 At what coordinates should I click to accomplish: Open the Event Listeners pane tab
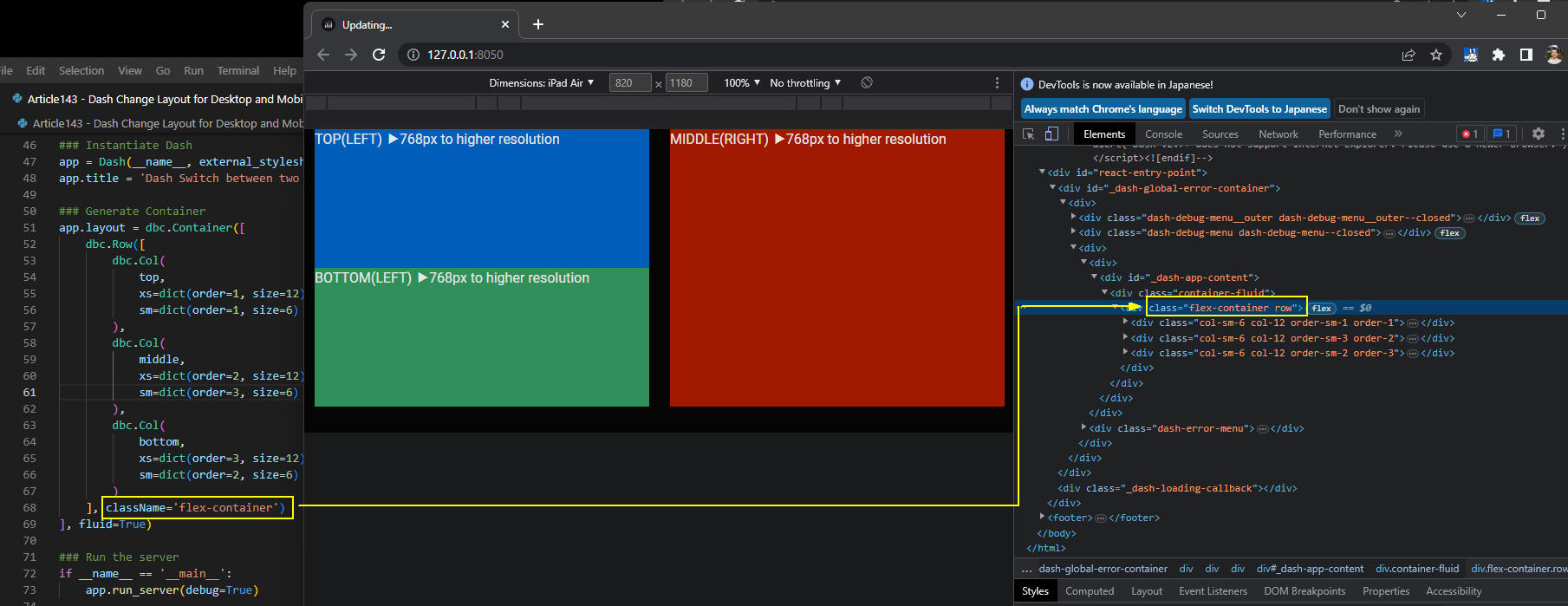coord(1213,591)
